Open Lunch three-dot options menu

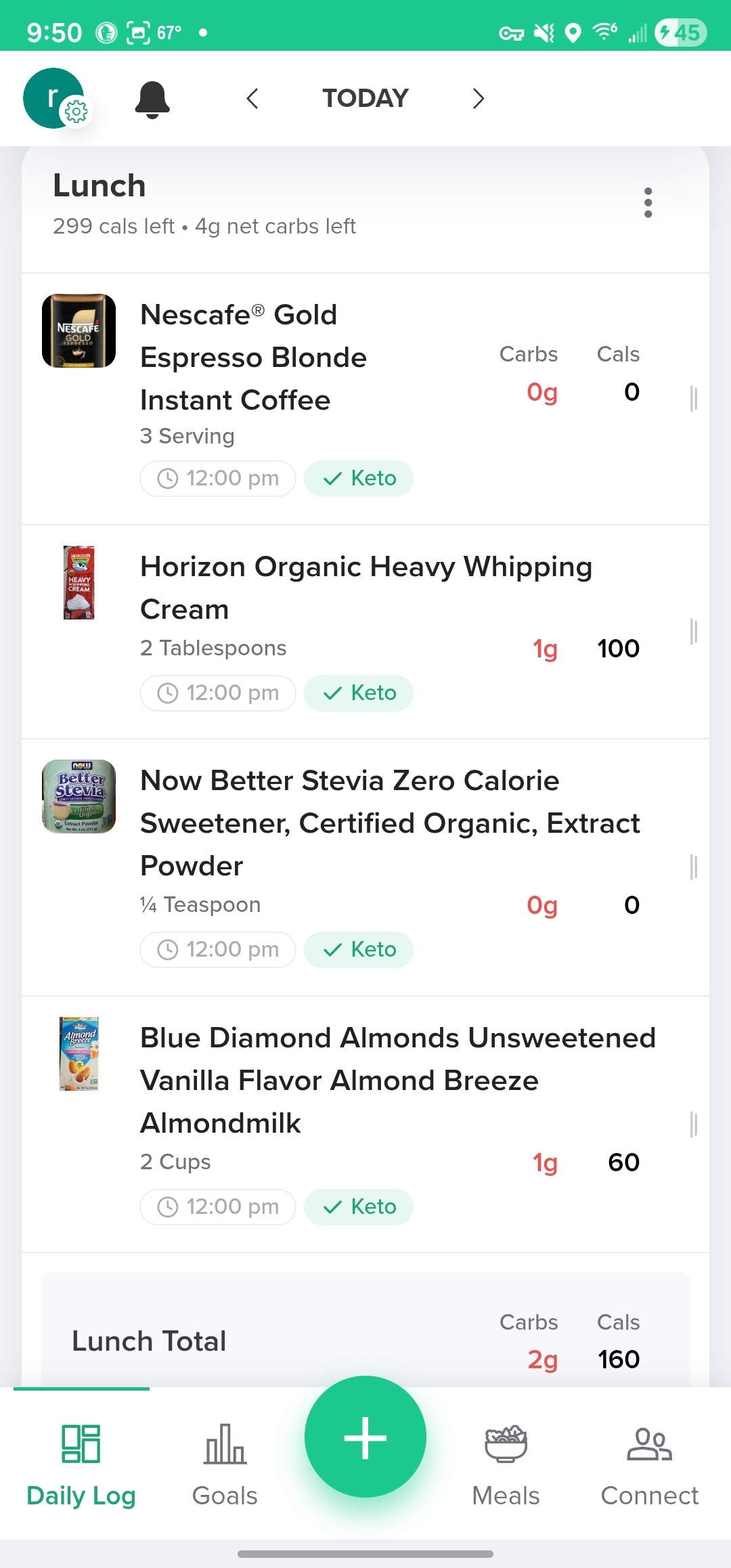[648, 202]
